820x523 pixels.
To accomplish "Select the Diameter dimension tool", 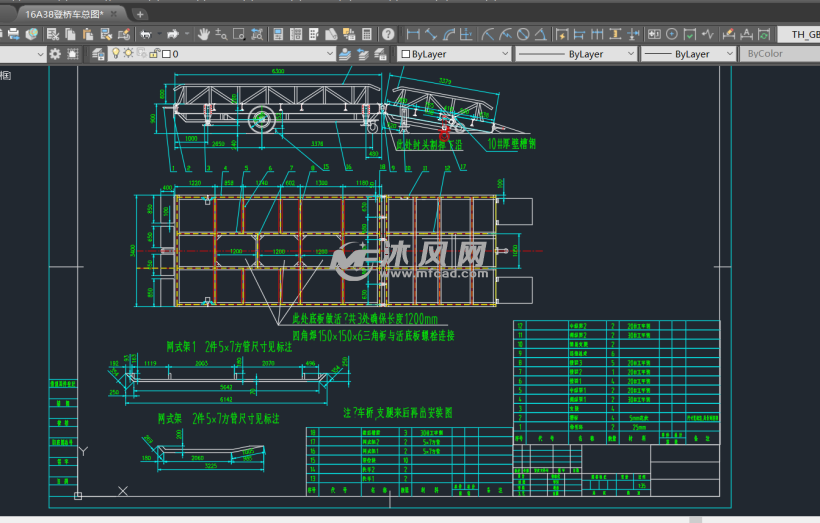I will coord(522,33).
